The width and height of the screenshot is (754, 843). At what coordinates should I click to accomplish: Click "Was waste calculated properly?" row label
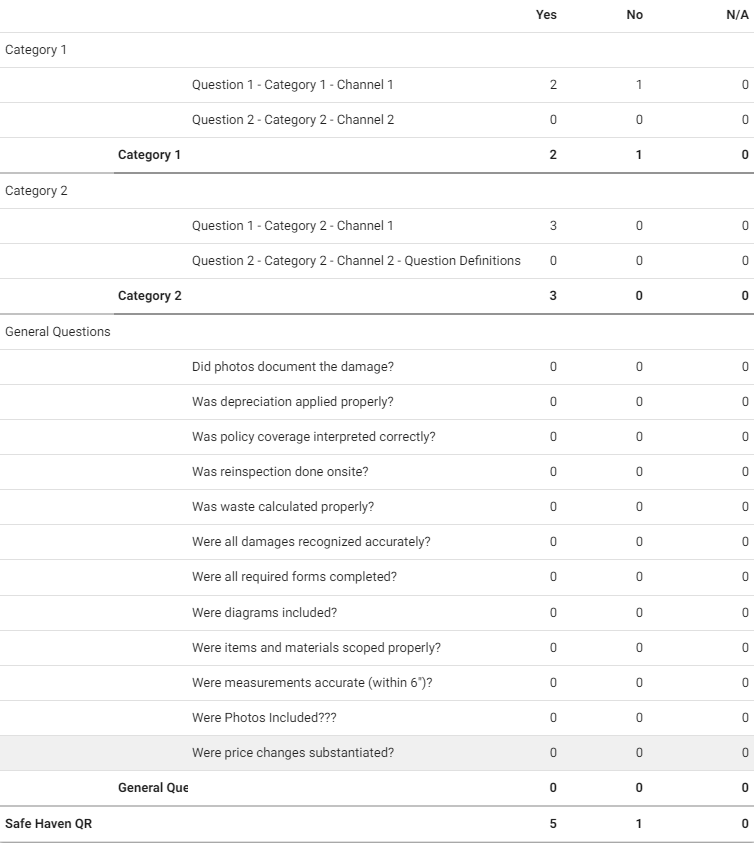282,507
